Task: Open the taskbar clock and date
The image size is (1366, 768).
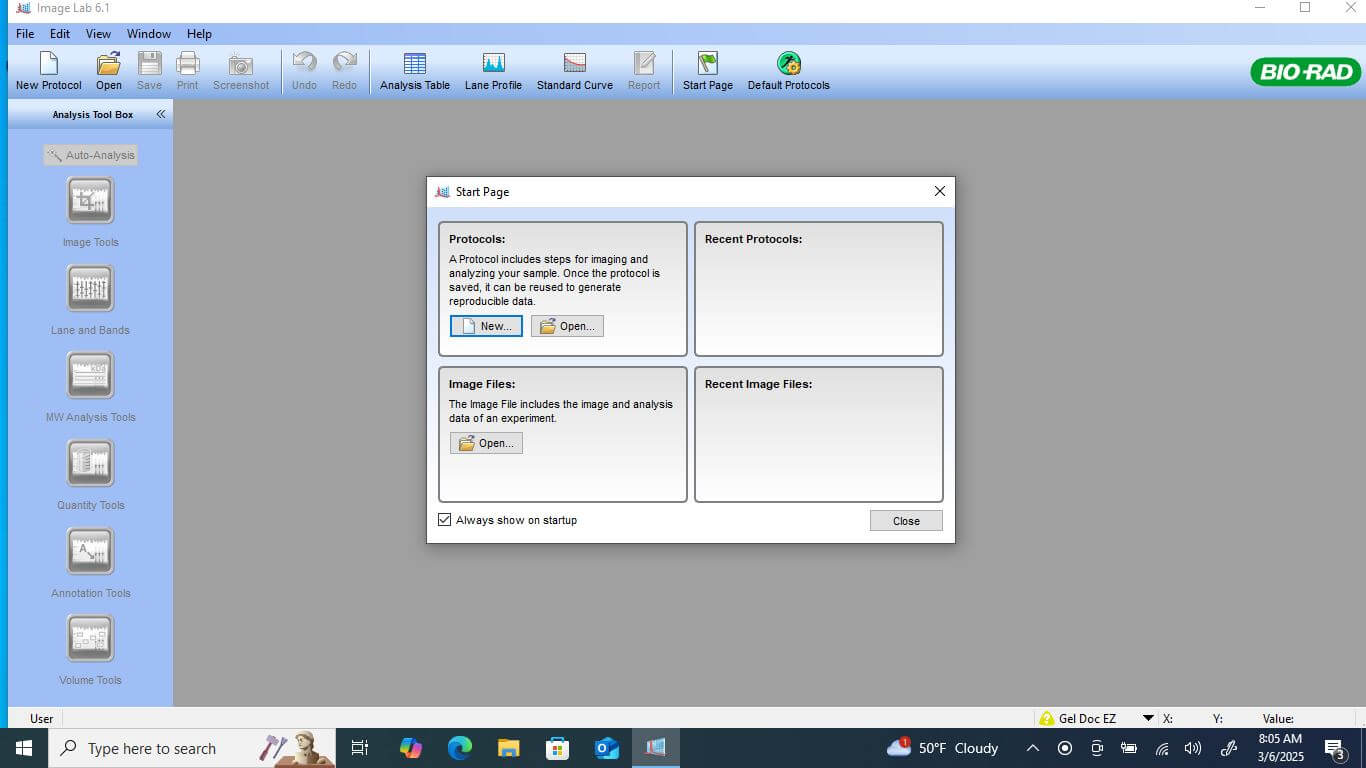Action: pos(1279,748)
